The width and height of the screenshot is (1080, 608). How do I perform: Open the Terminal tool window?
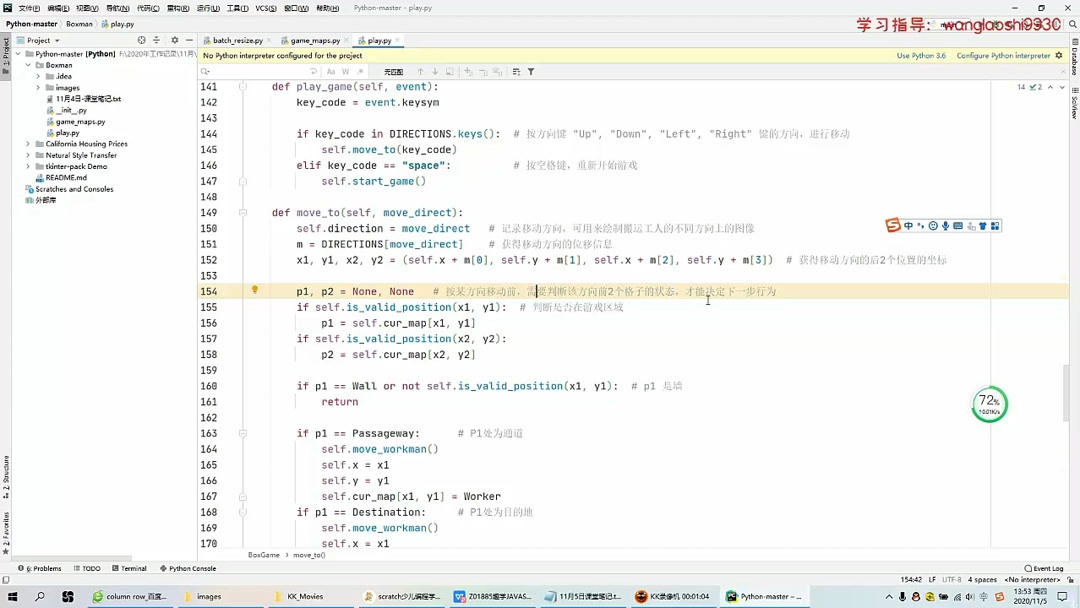130,568
